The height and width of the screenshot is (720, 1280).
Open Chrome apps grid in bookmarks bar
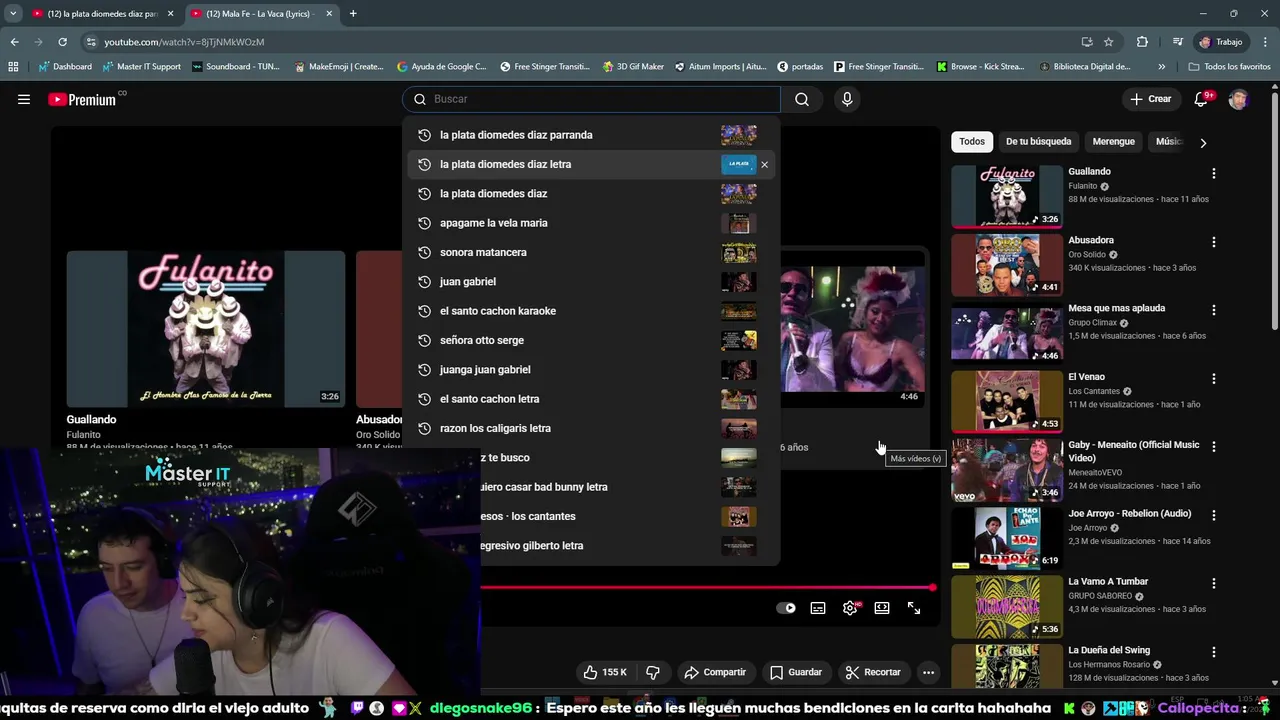[13, 67]
